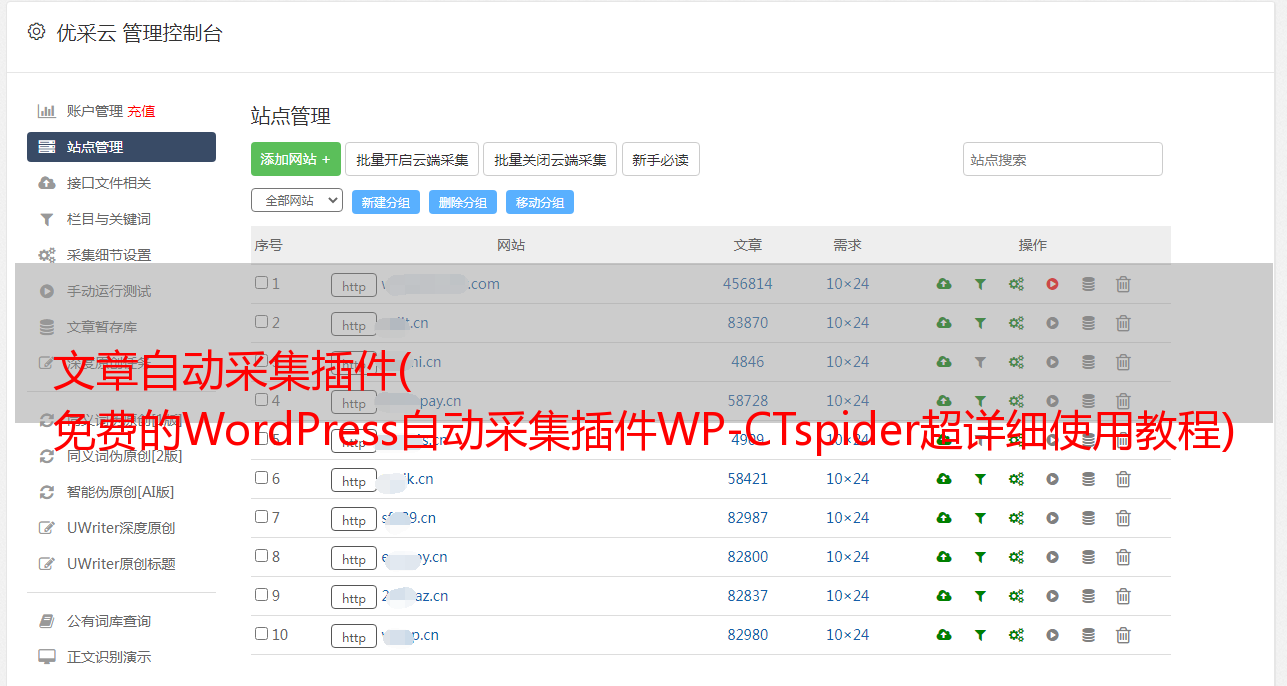Open article count 83870 link
The image size is (1287, 686).
tap(748, 323)
